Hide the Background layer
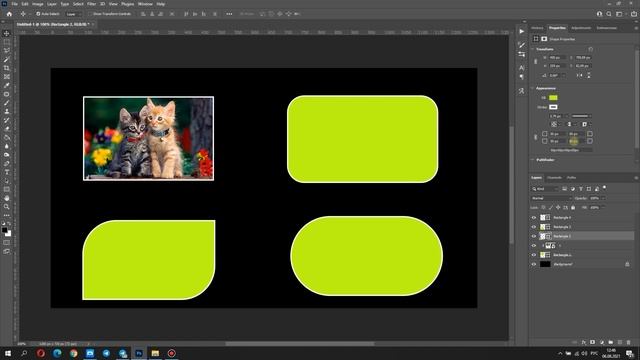The image size is (640, 360). coord(534,264)
